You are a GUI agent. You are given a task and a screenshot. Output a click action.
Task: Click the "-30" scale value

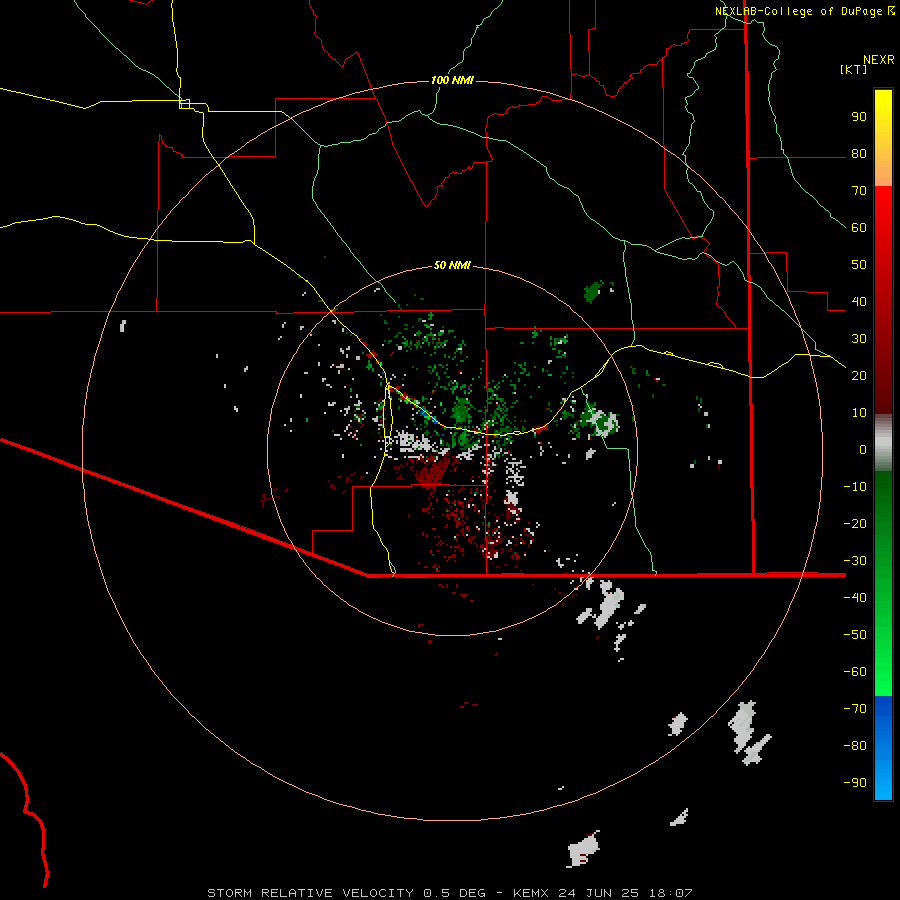coord(855,561)
